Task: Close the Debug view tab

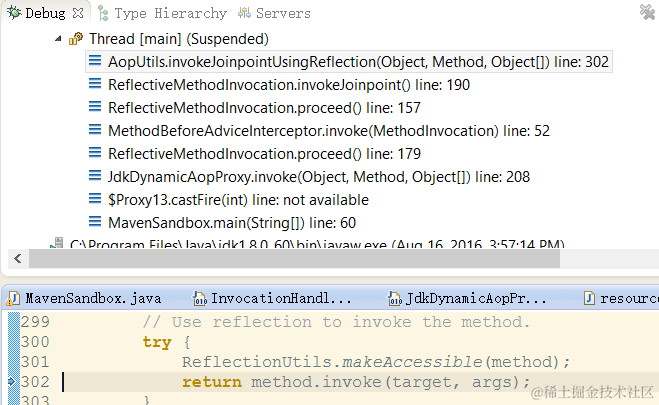Action: [78, 13]
